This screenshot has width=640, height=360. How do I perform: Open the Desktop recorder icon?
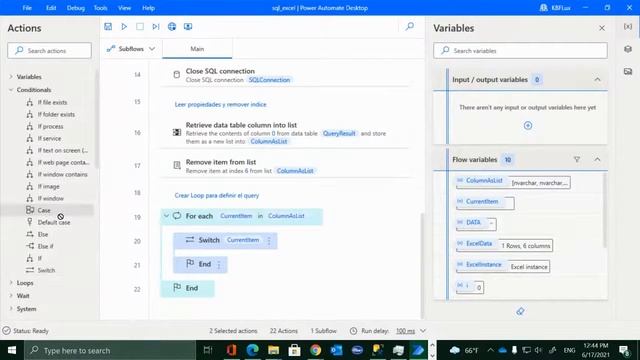tap(188, 27)
